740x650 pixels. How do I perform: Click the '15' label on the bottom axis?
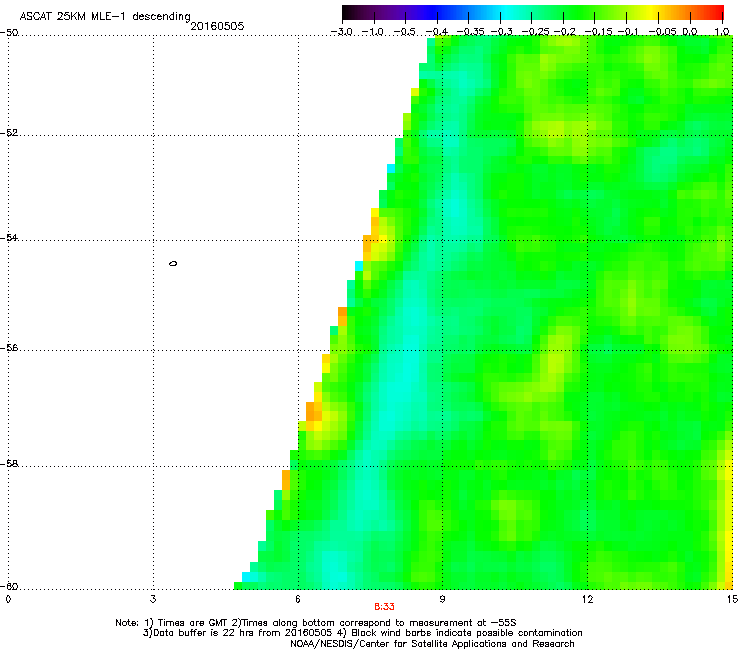pyautogui.click(x=732, y=599)
